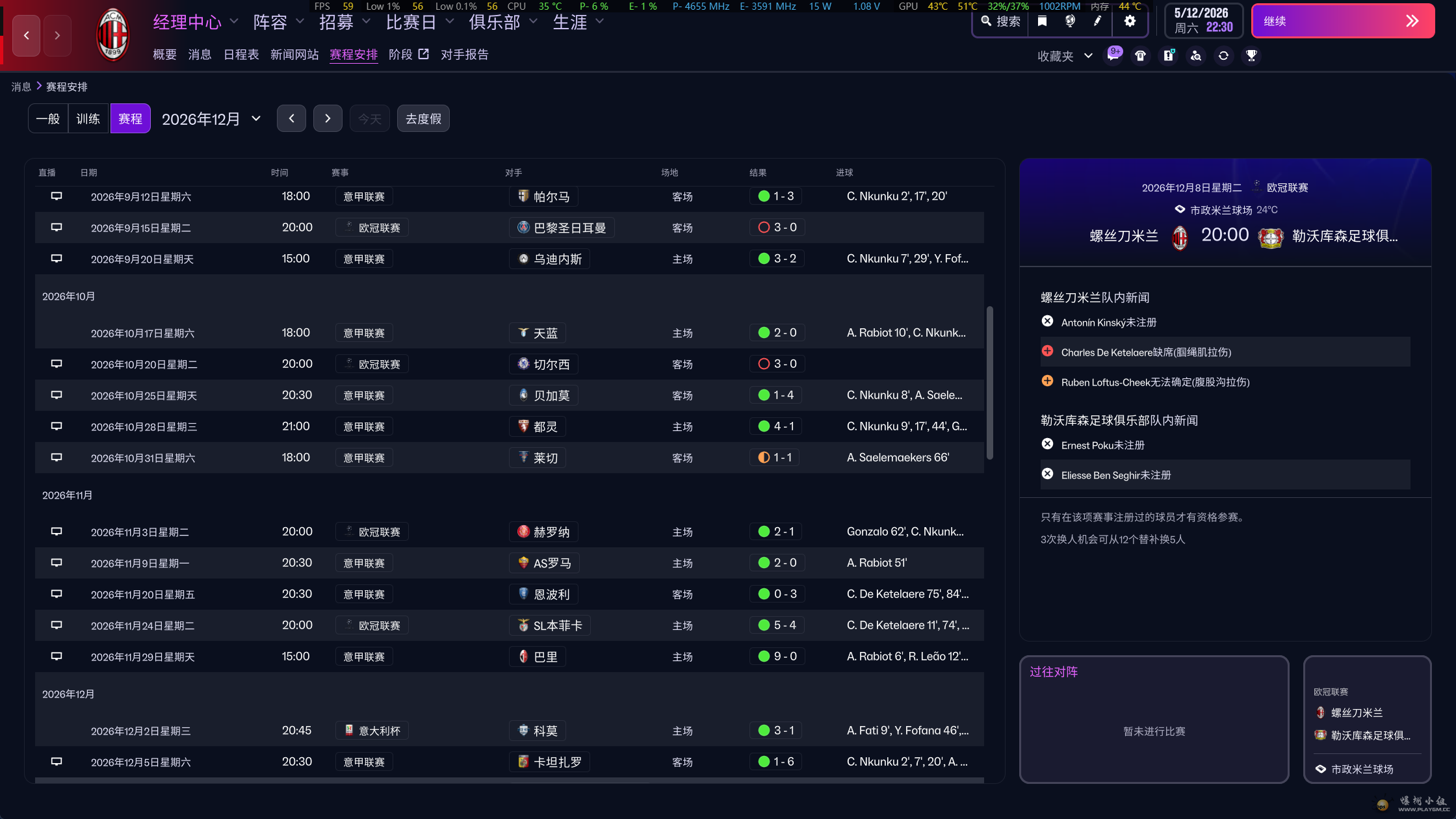Image resolution: width=1456 pixels, height=819 pixels.
Task: Click the 去度假 holiday button
Action: [423, 119]
